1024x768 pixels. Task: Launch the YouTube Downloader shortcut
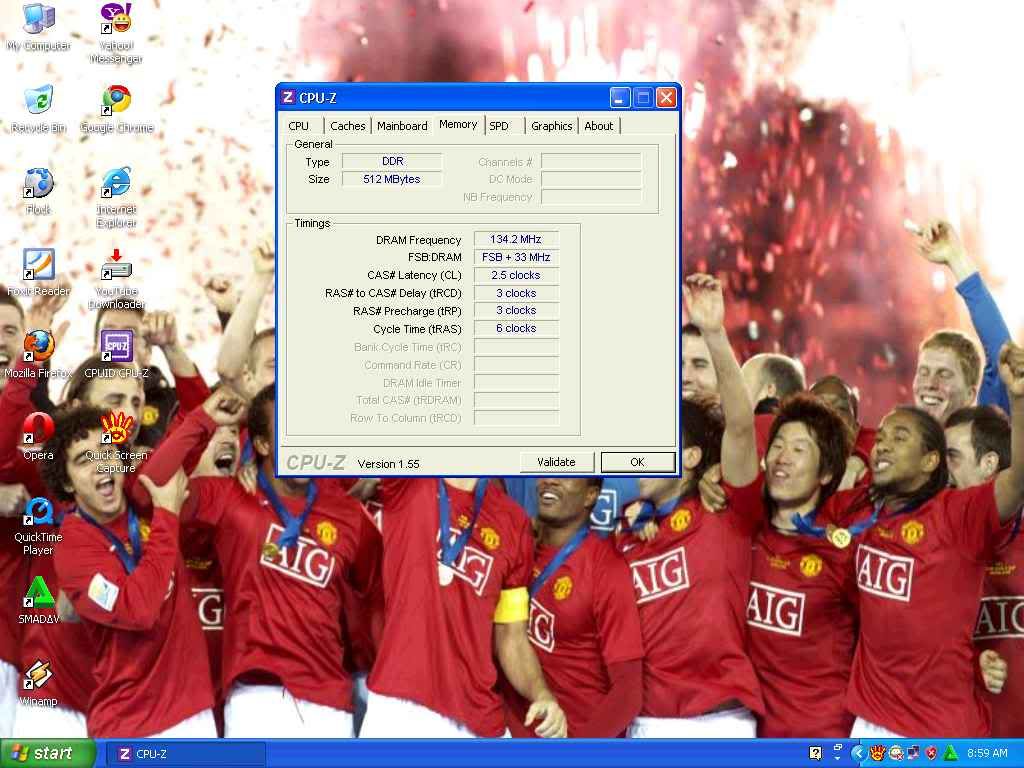tap(116, 279)
